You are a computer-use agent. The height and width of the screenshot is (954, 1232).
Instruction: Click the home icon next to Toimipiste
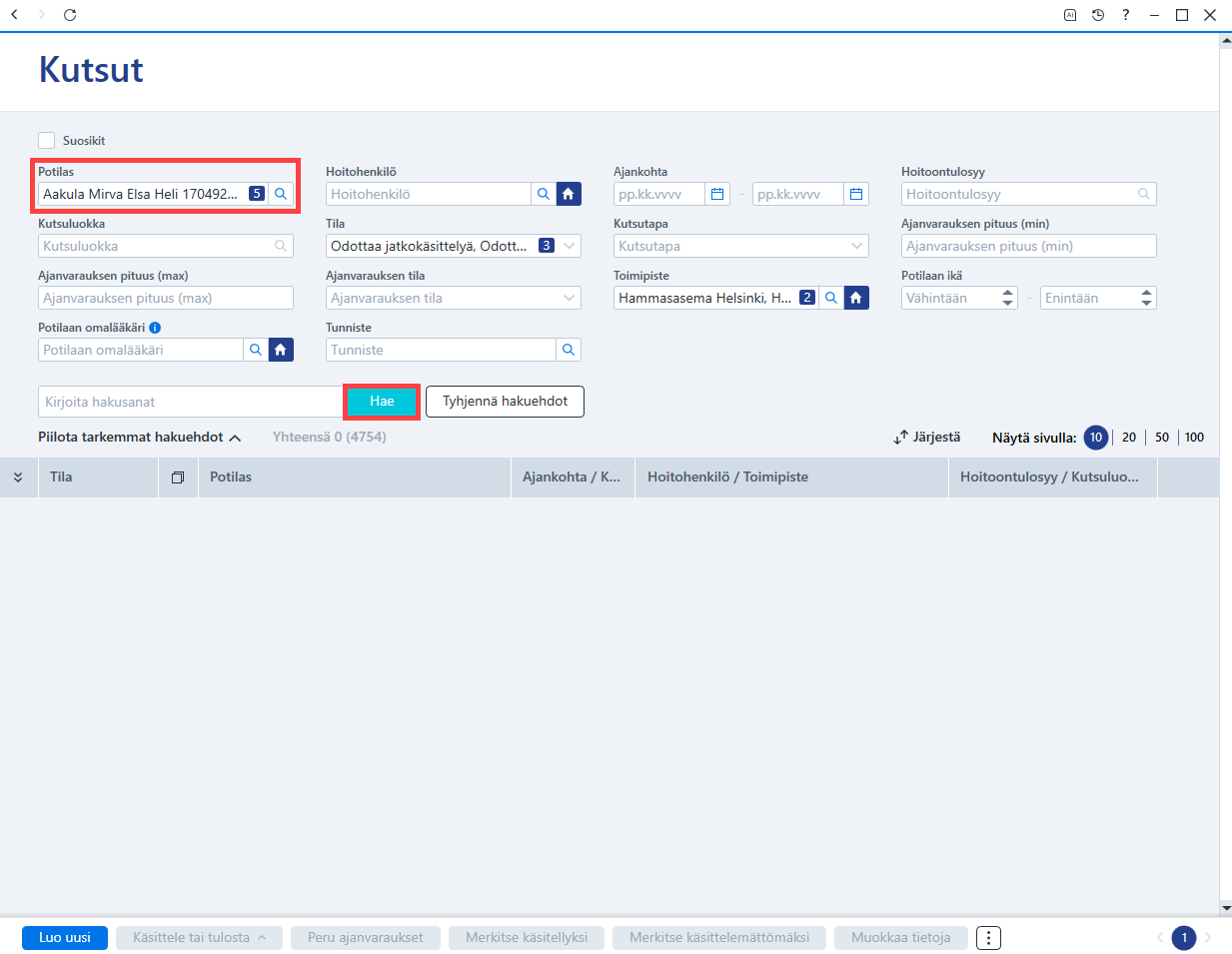coord(856,298)
